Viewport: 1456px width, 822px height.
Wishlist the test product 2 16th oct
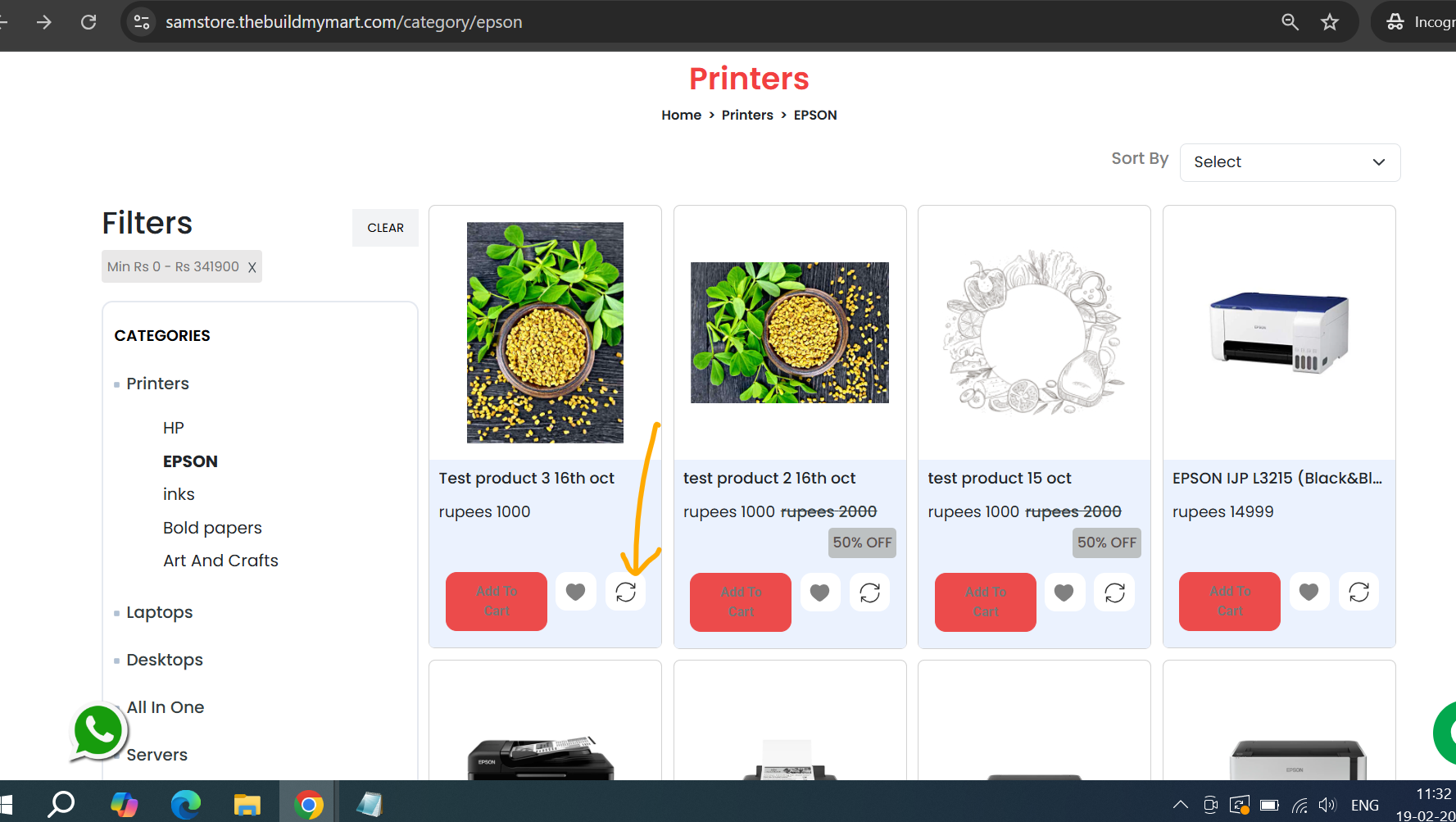click(x=820, y=593)
